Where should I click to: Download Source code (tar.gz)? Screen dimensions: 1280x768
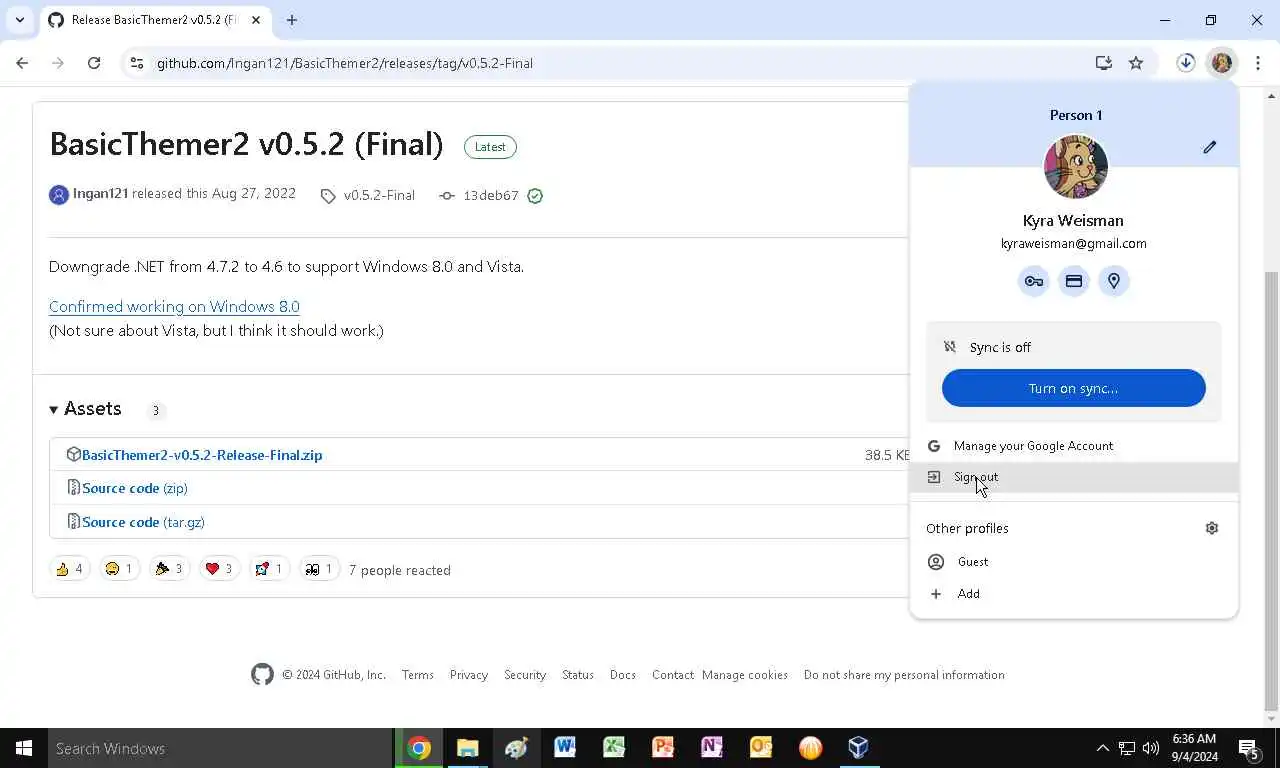(x=143, y=522)
